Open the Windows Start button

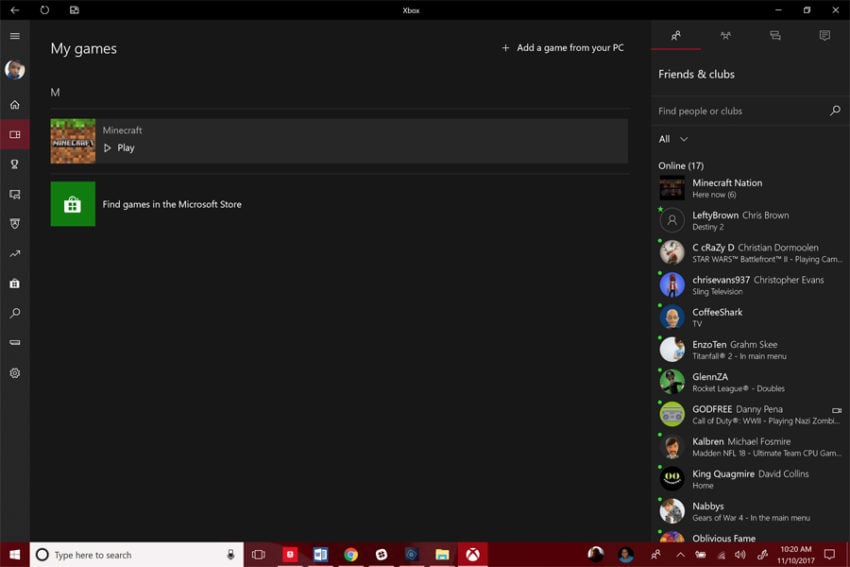click(15, 555)
